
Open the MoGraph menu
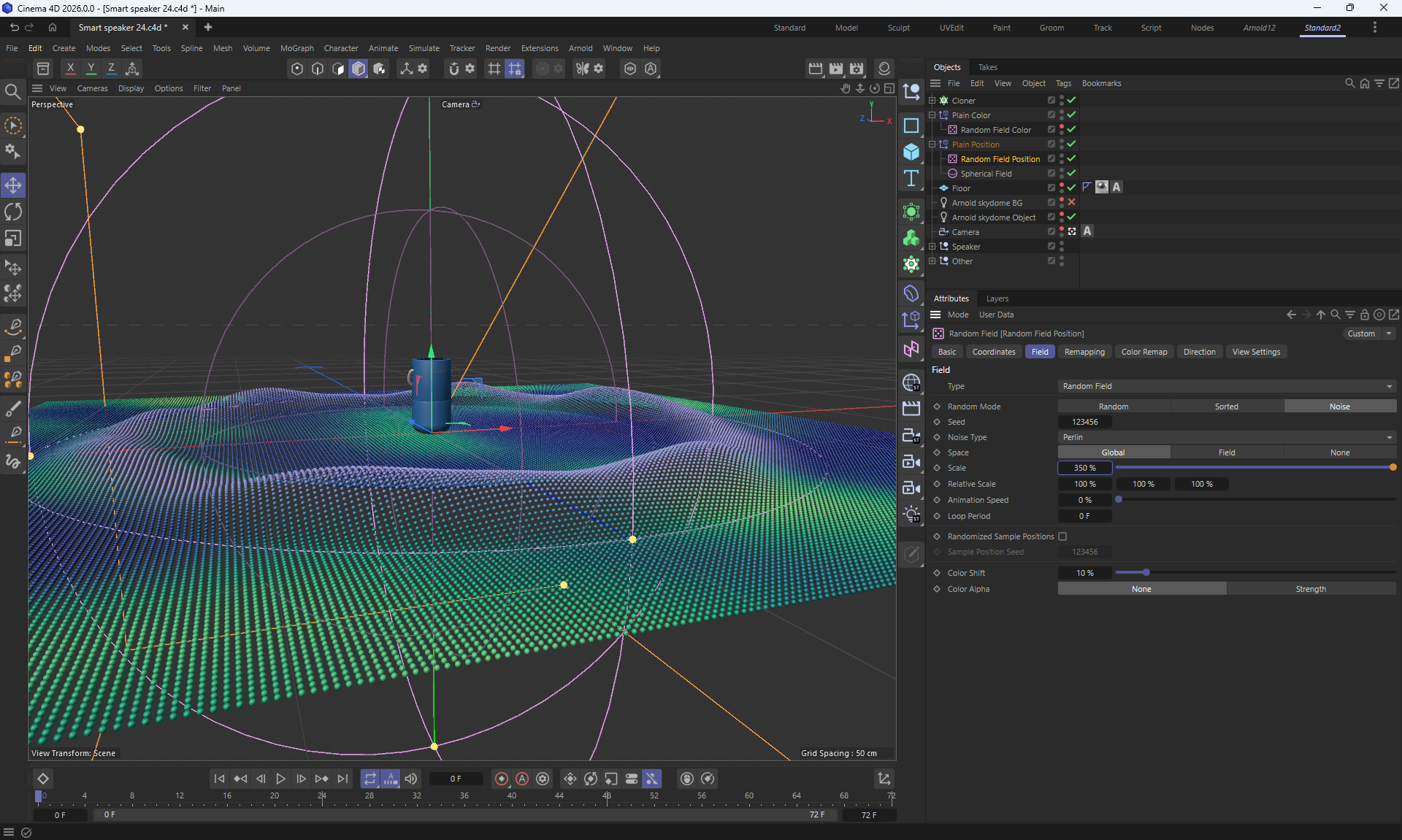pyautogui.click(x=296, y=48)
